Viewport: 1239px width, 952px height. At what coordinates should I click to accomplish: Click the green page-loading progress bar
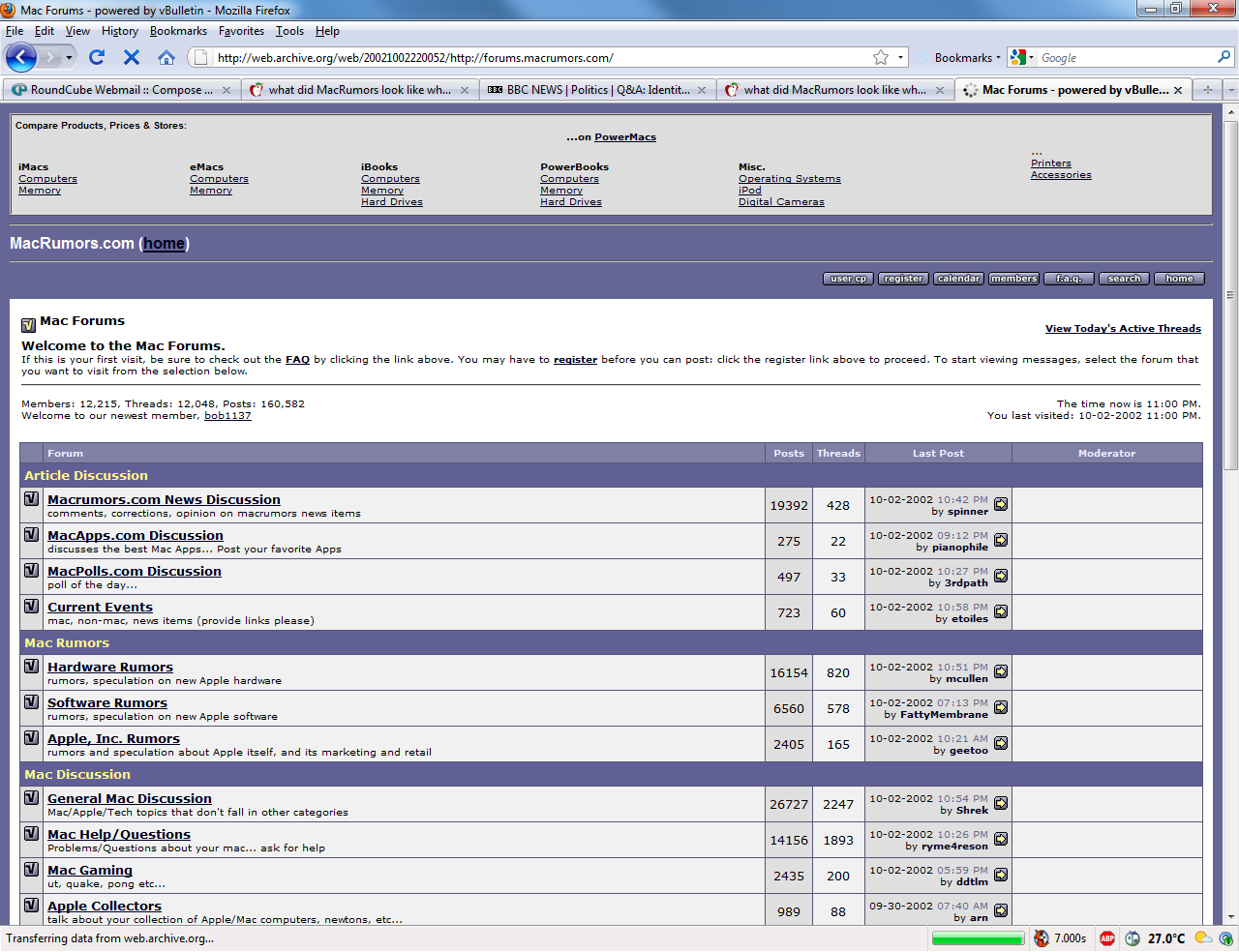pos(977,938)
